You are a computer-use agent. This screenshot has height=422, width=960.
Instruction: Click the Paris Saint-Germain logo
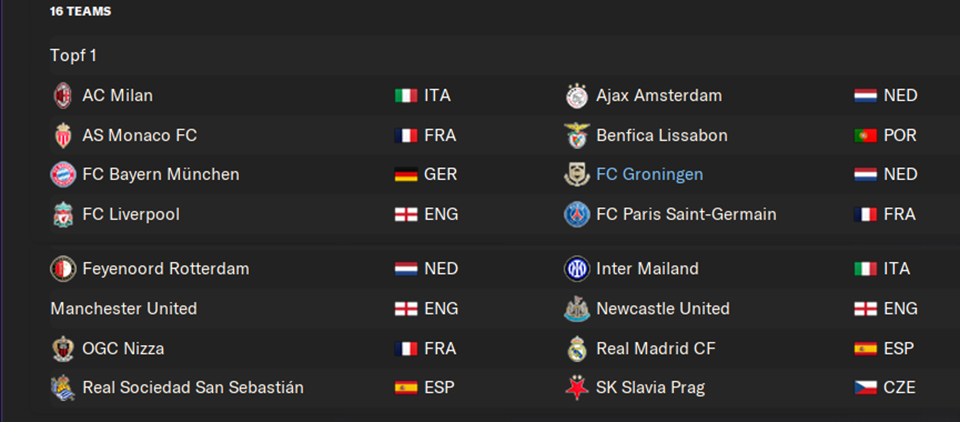[577, 214]
